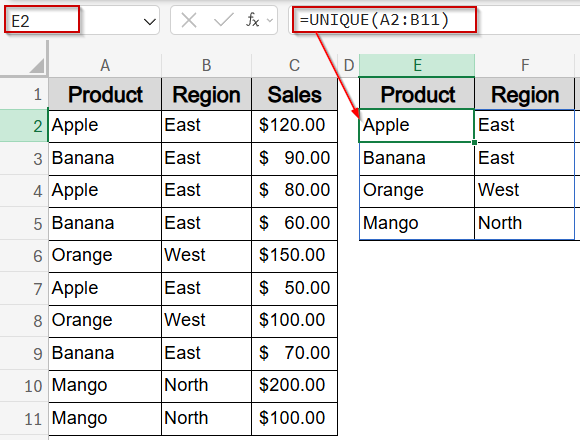580x440 pixels.
Task: Select row 6 header
Action: point(24,256)
